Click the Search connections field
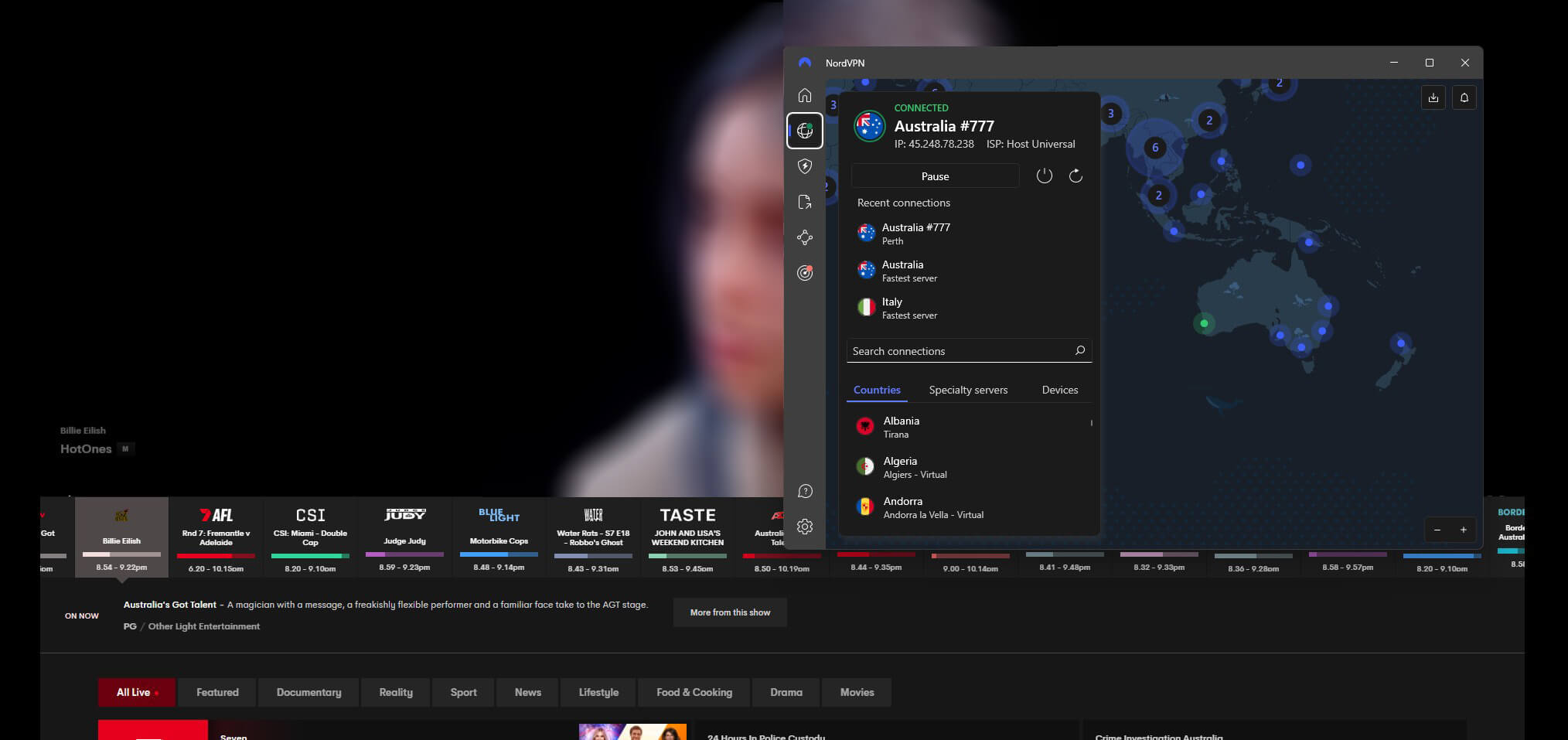Screen dimensions: 1568x740 959,351
